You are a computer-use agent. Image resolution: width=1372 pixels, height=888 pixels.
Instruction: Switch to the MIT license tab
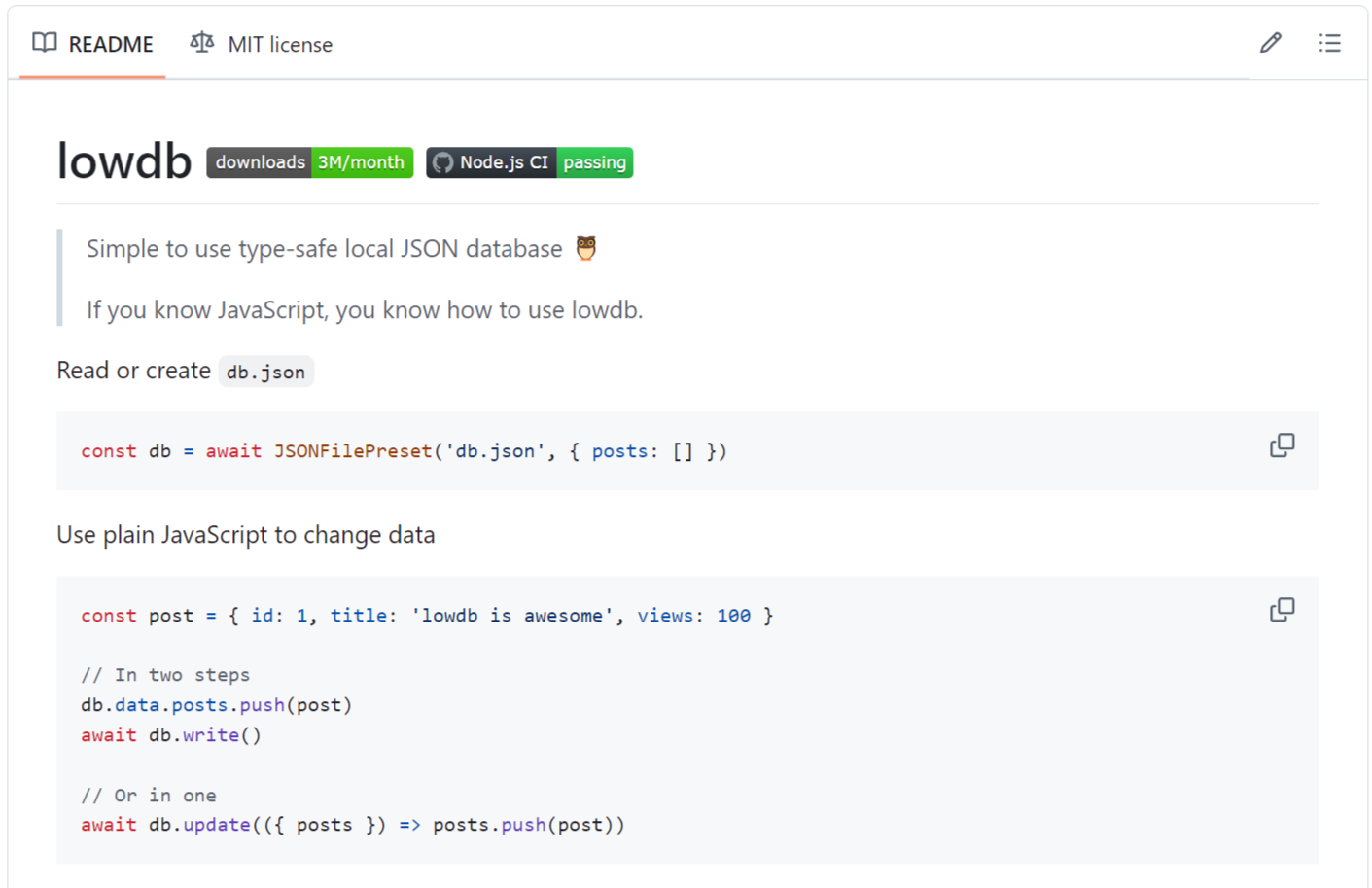(x=262, y=44)
